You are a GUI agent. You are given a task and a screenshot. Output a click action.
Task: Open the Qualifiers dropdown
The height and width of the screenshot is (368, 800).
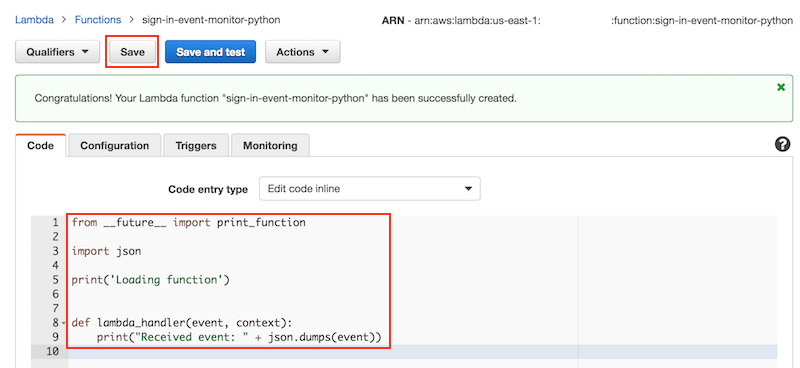tap(58, 52)
